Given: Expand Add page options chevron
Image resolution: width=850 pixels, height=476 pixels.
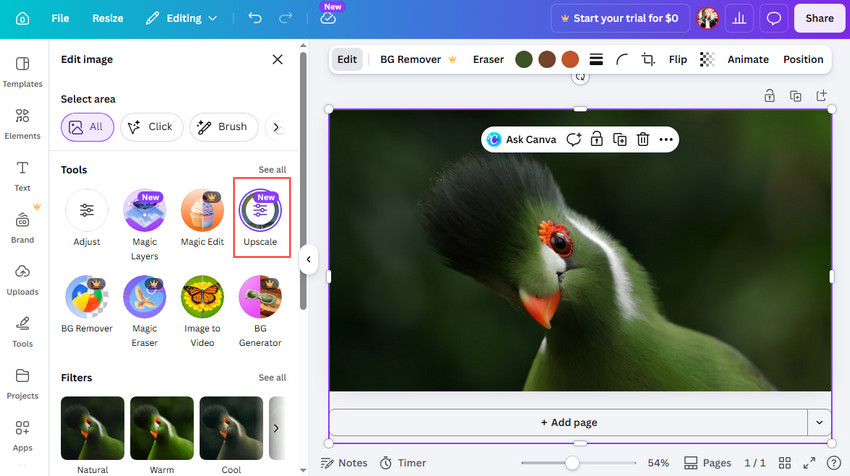Looking at the screenshot, I should click(x=820, y=422).
